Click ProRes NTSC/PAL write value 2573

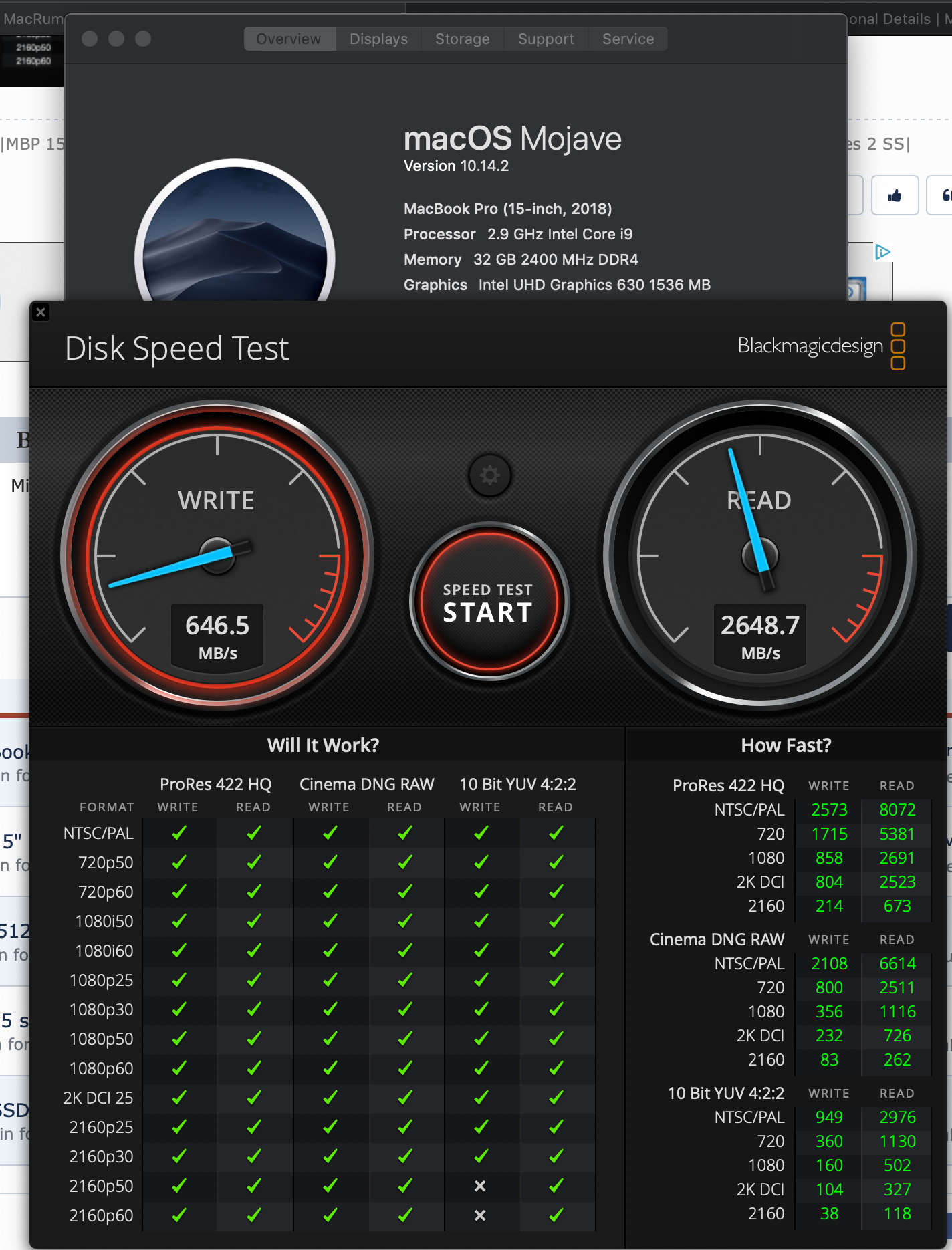point(829,810)
